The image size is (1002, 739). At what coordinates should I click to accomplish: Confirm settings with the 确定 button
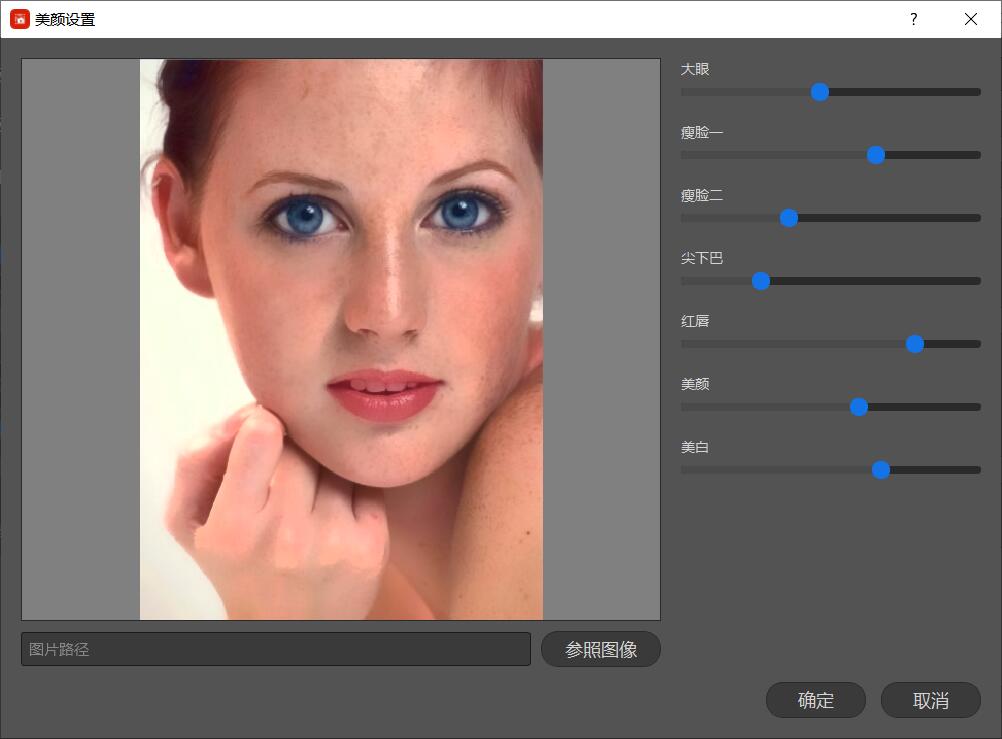click(815, 700)
